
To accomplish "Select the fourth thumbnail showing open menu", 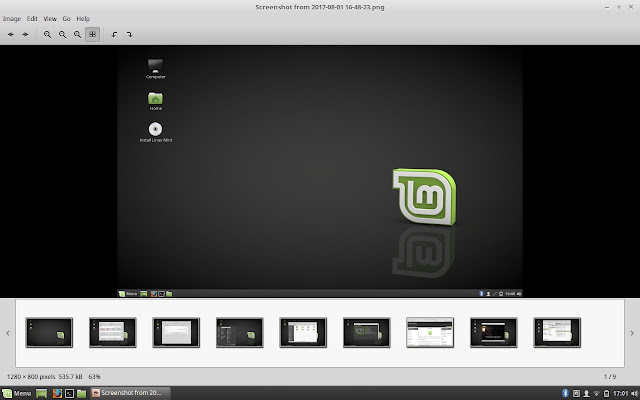I will 240,333.
